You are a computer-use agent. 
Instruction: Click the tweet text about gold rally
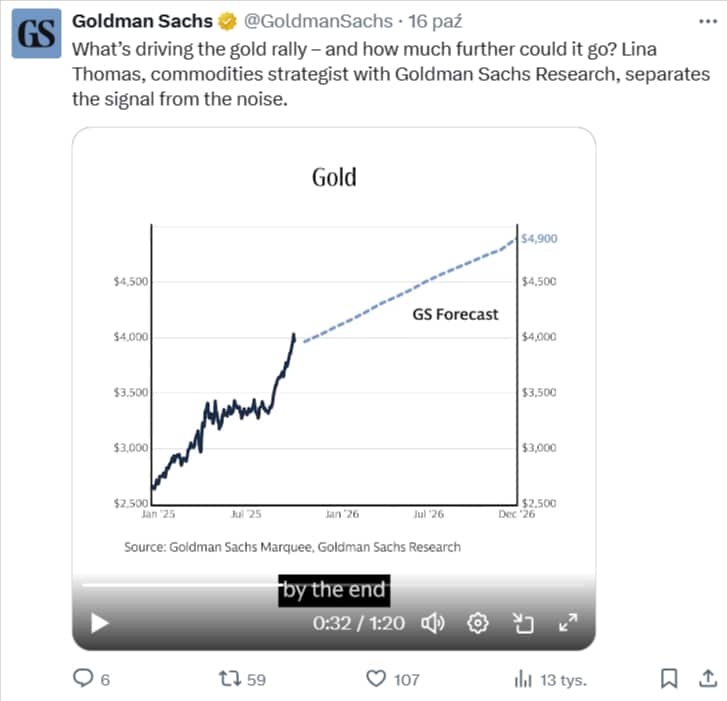tap(390, 75)
